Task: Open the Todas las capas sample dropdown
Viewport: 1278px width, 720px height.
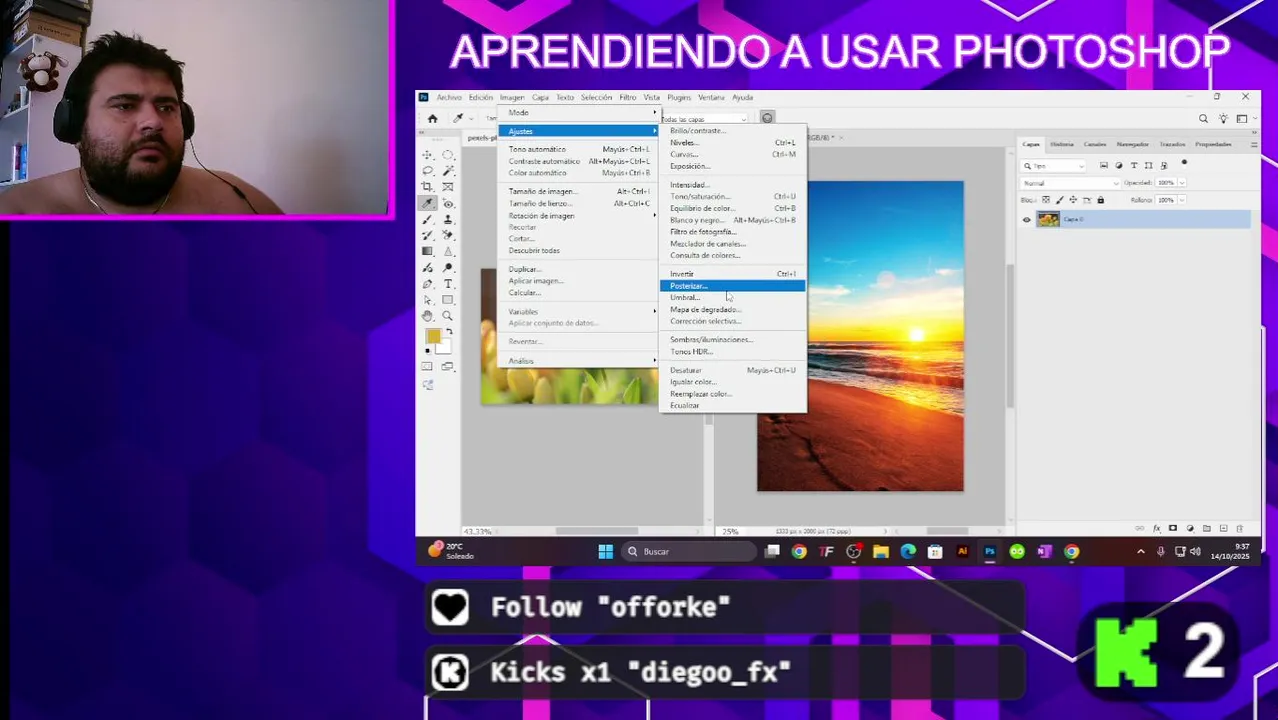Action: [704, 119]
